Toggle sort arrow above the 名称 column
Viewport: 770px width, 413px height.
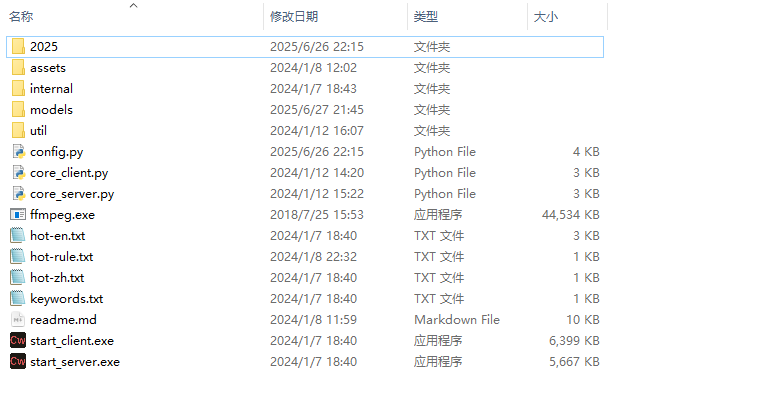point(134,5)
